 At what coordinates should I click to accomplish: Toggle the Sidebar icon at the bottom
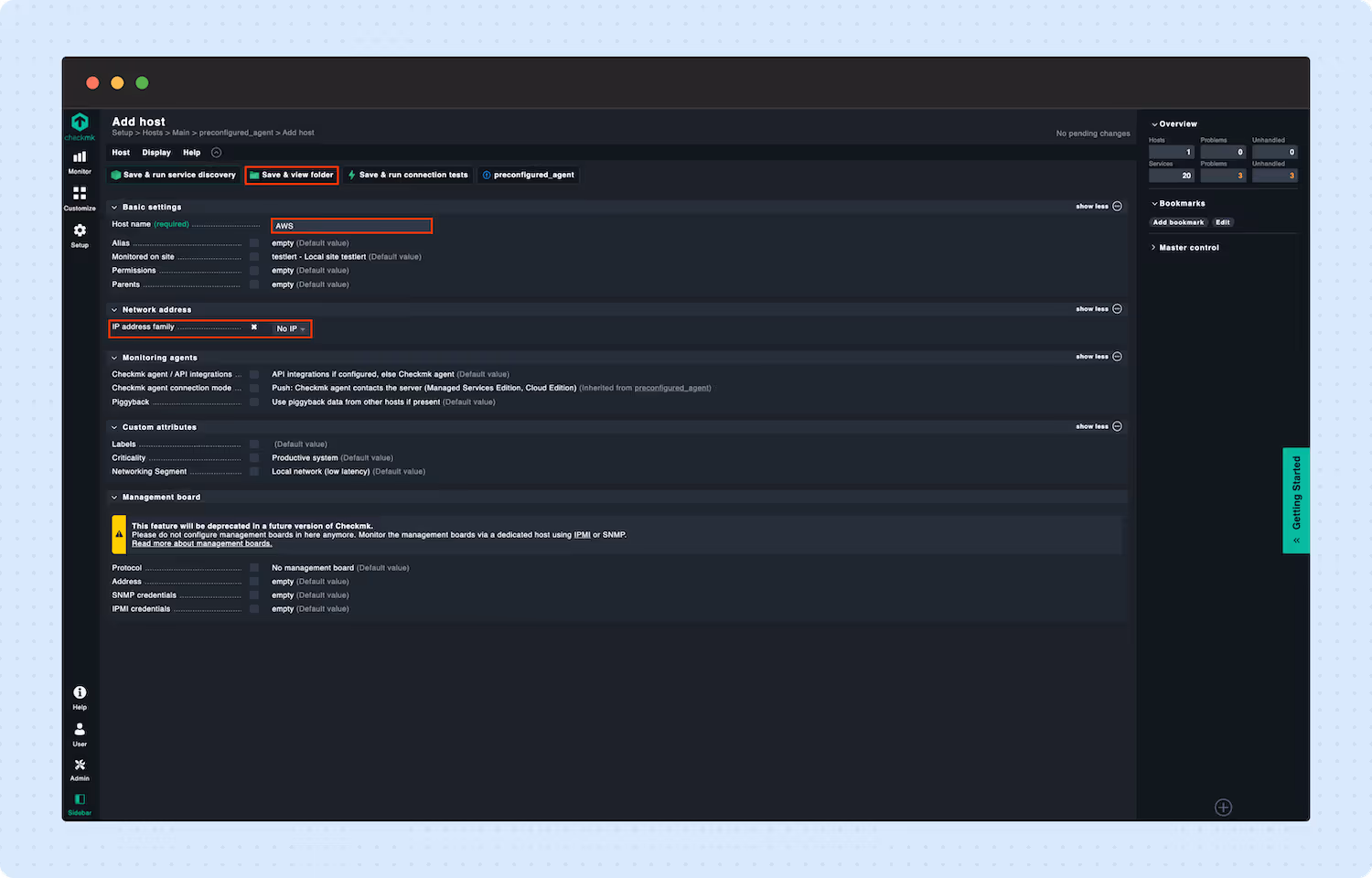80,798
